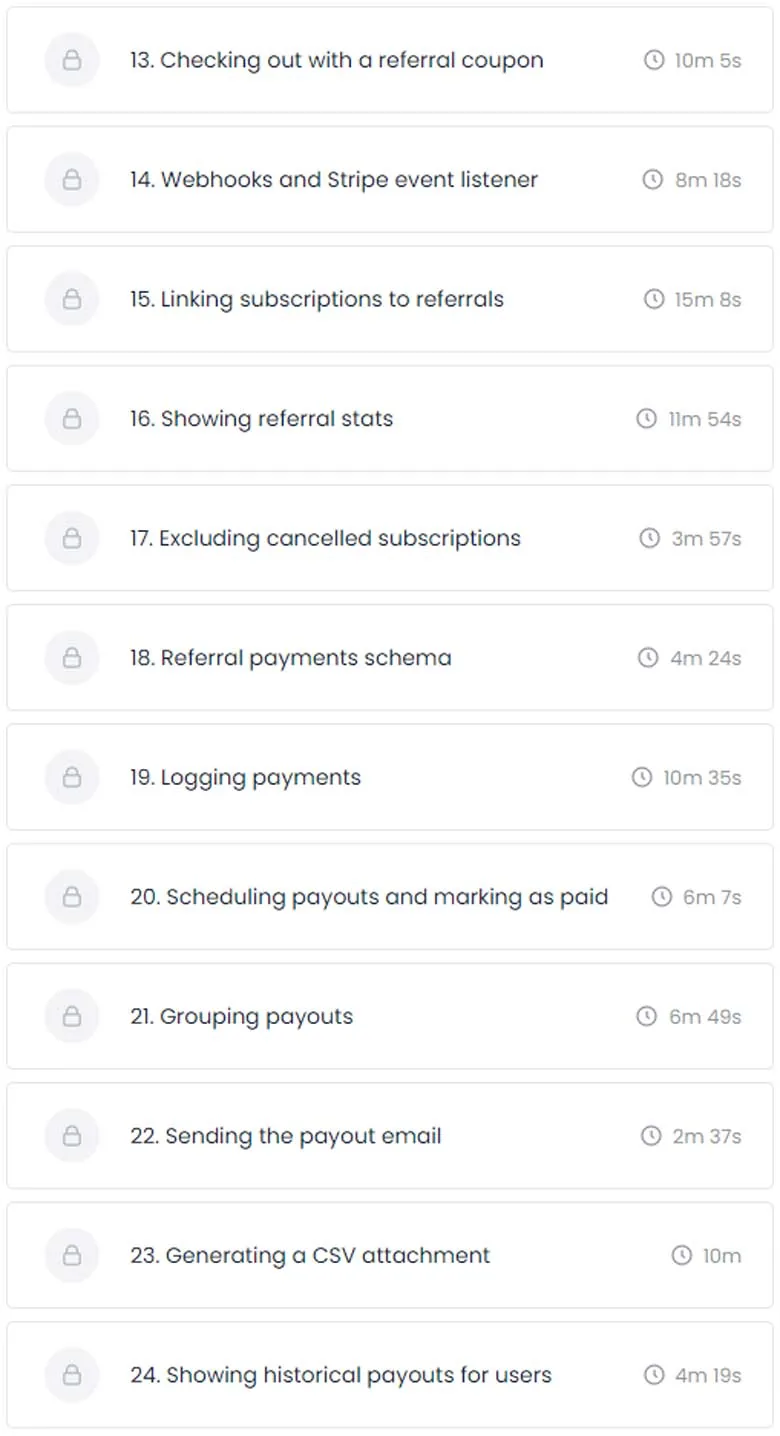Open Webhooks and Stripe event listener lesson

pos(390,180)
